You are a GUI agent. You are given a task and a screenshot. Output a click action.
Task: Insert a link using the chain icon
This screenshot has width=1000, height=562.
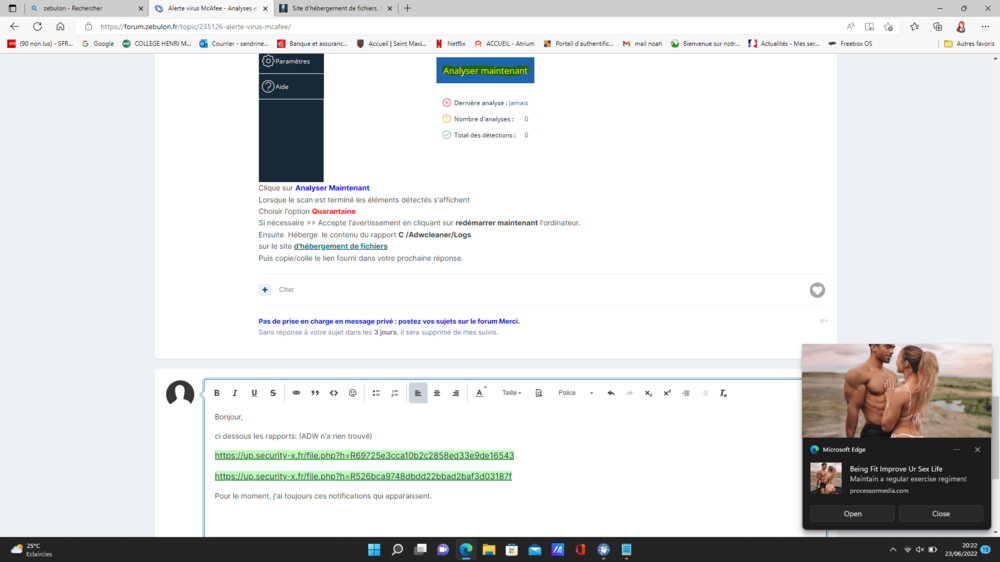click(296, 393)
